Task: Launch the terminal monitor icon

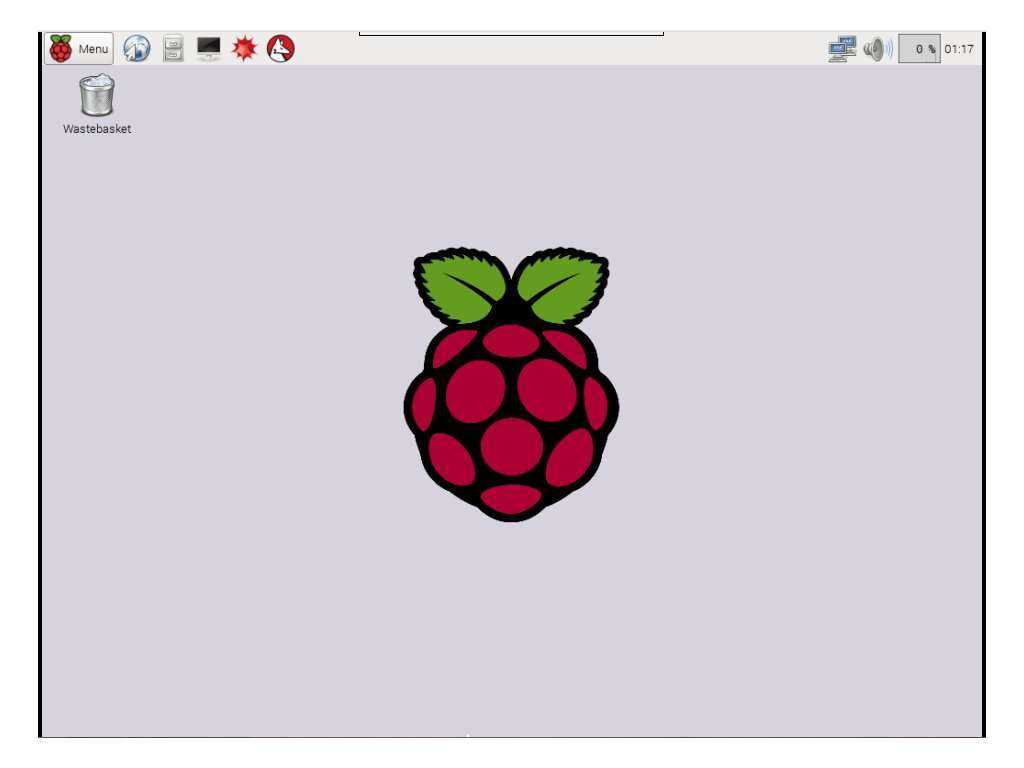Action: 208,49
